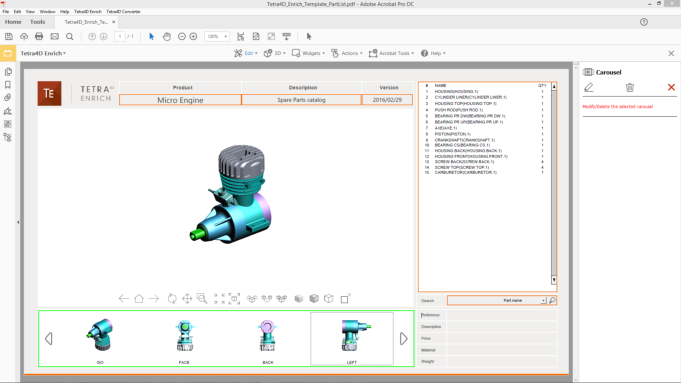Go to 3D home view
Viewport: 681px width, 383px height.
point(139,299)
